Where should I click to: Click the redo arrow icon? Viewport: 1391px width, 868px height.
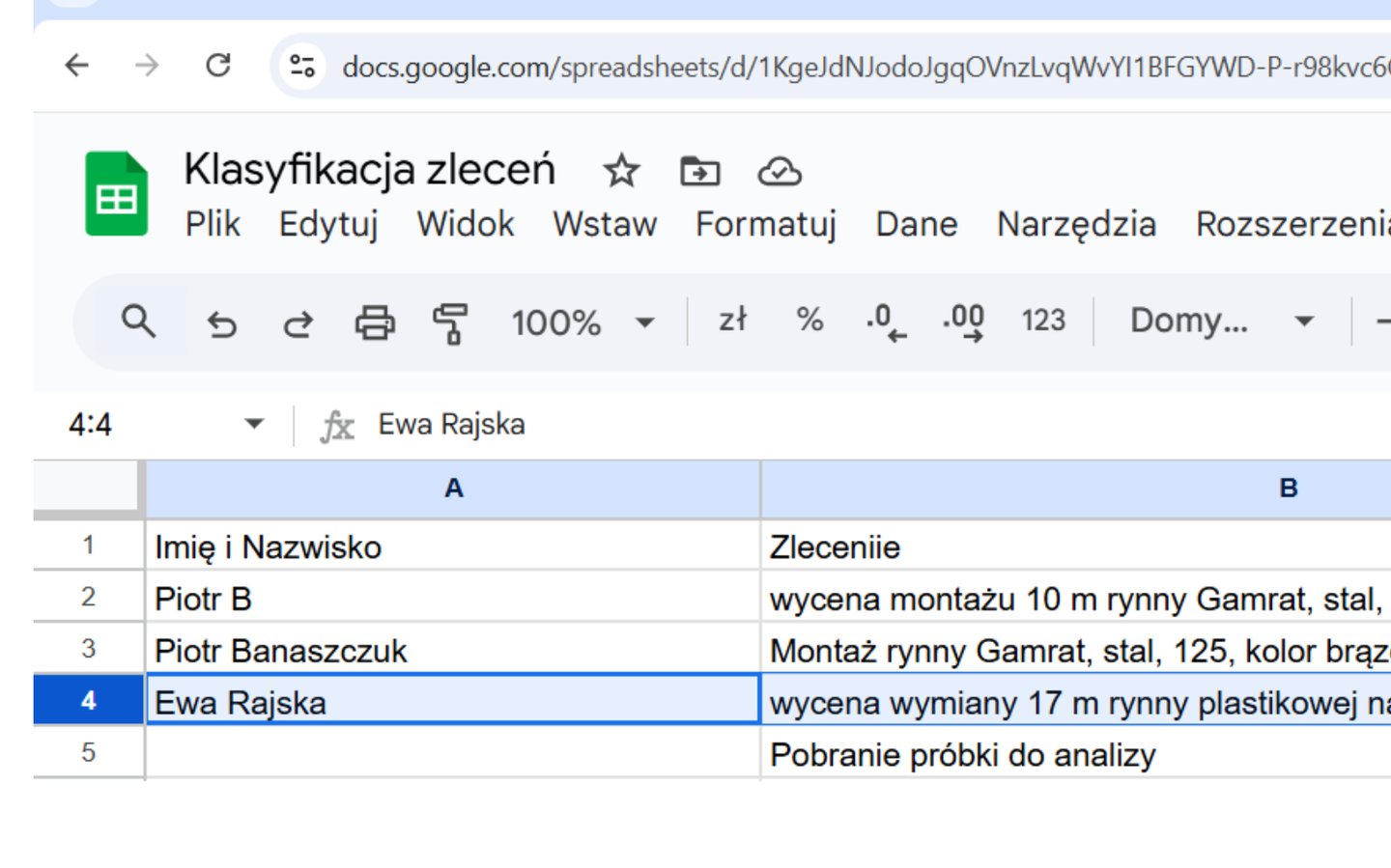pyautogui.click(x=298, y=322)
